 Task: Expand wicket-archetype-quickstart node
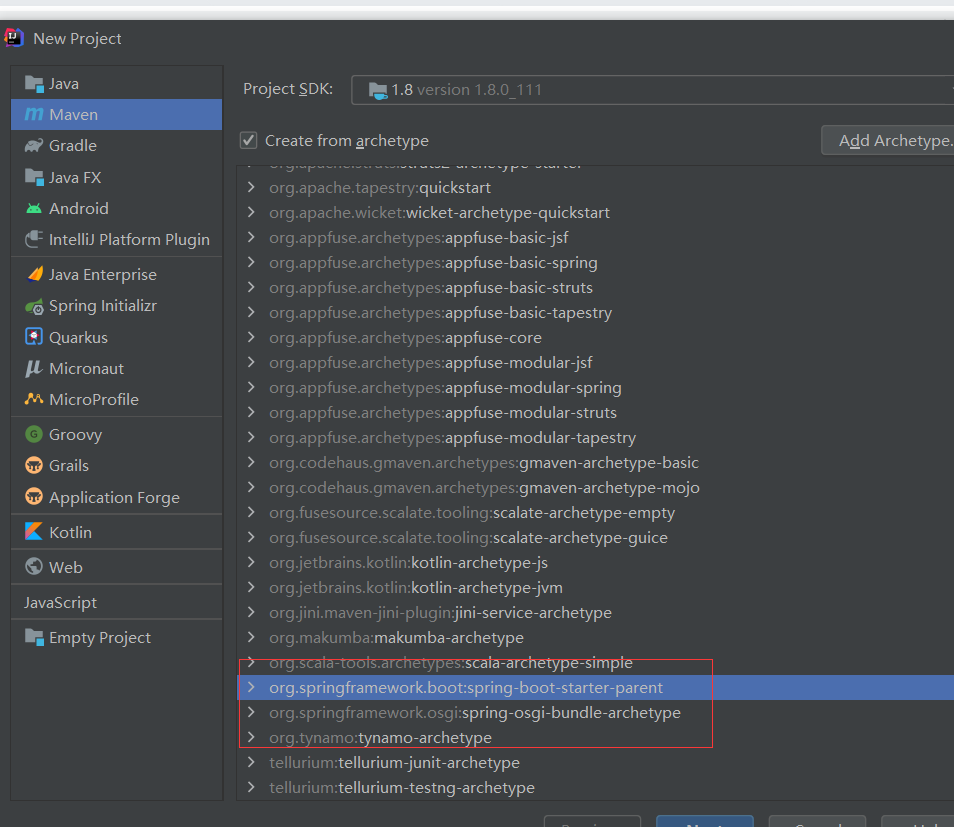251,212
